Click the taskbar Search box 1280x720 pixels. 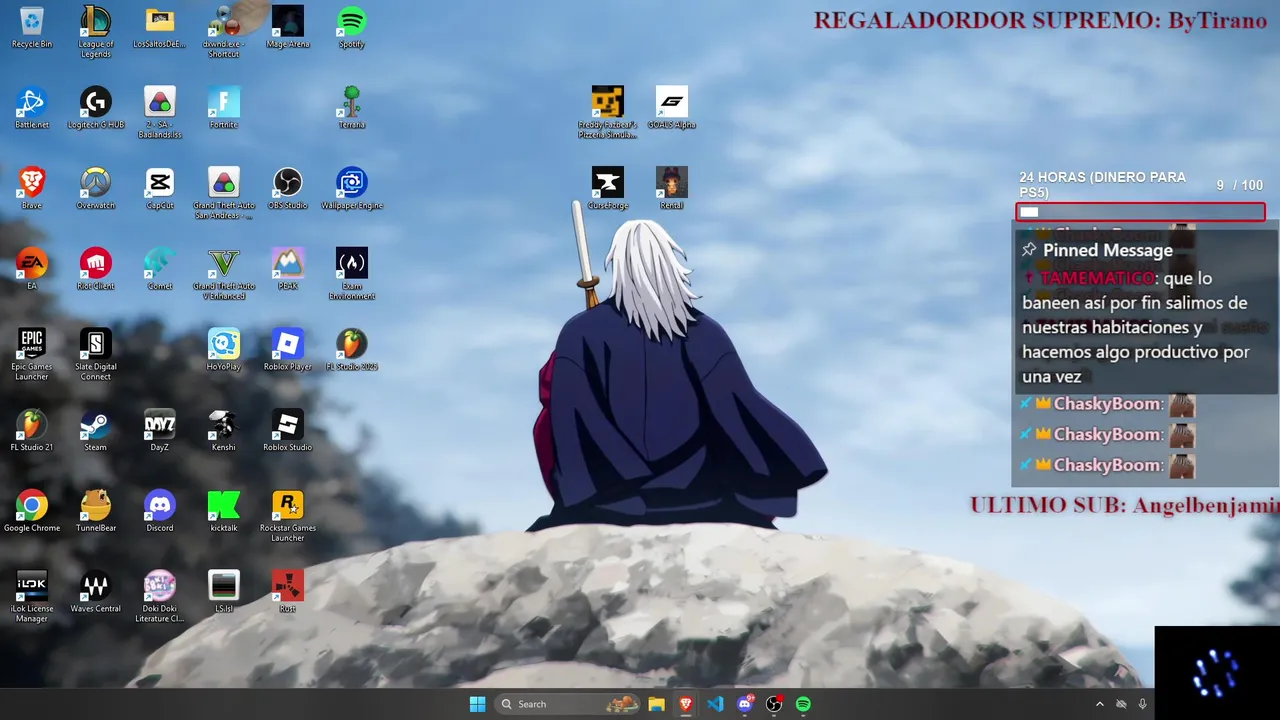point(569,704)
